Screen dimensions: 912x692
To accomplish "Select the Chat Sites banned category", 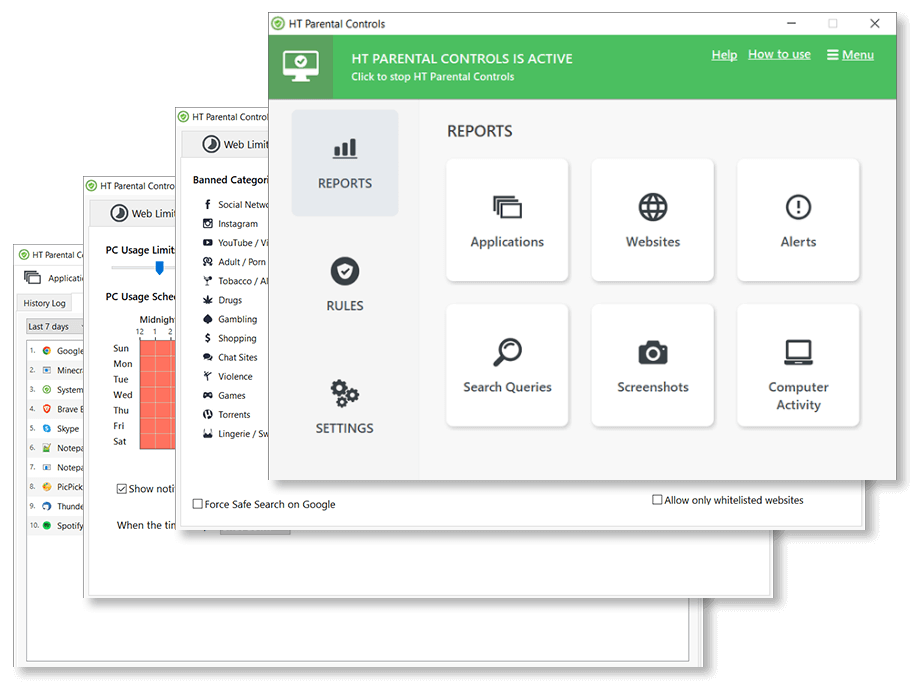I will (231, 357).
